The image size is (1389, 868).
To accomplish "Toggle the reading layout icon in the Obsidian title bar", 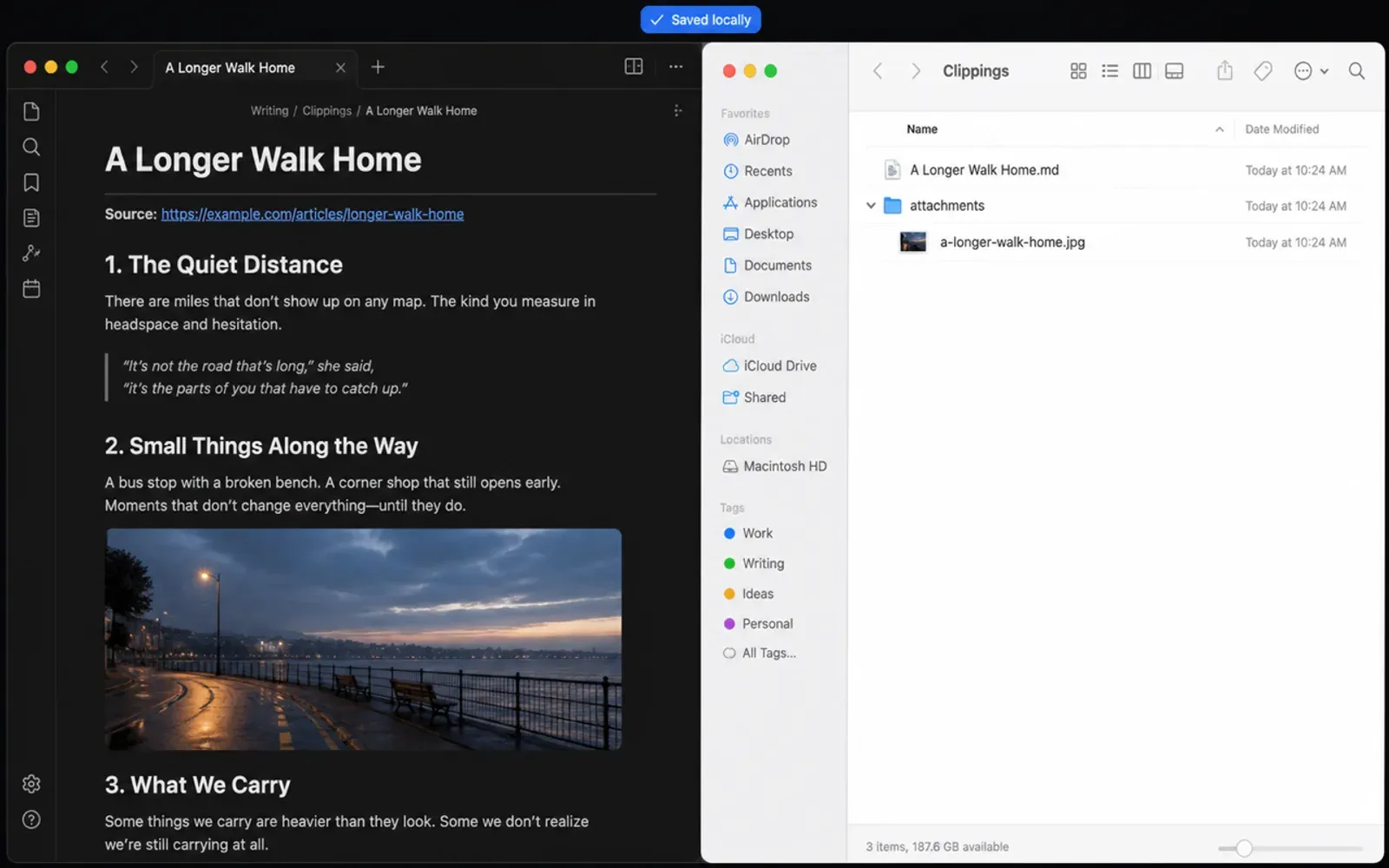I will tap(634, 67).
